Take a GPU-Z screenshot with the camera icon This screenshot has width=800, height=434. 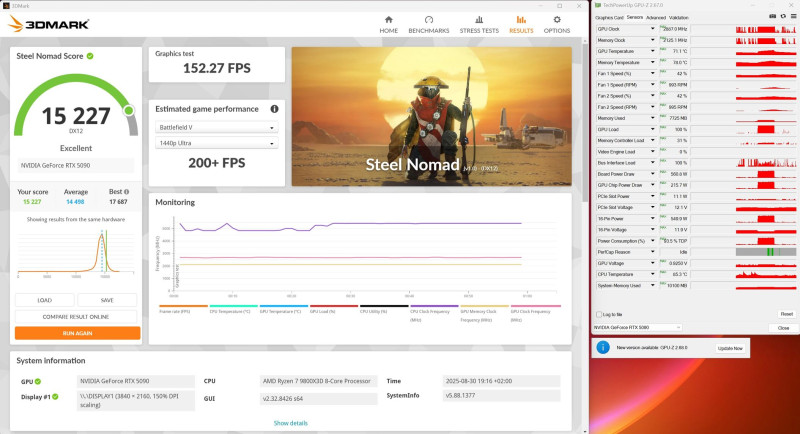[x=772, y=17]
